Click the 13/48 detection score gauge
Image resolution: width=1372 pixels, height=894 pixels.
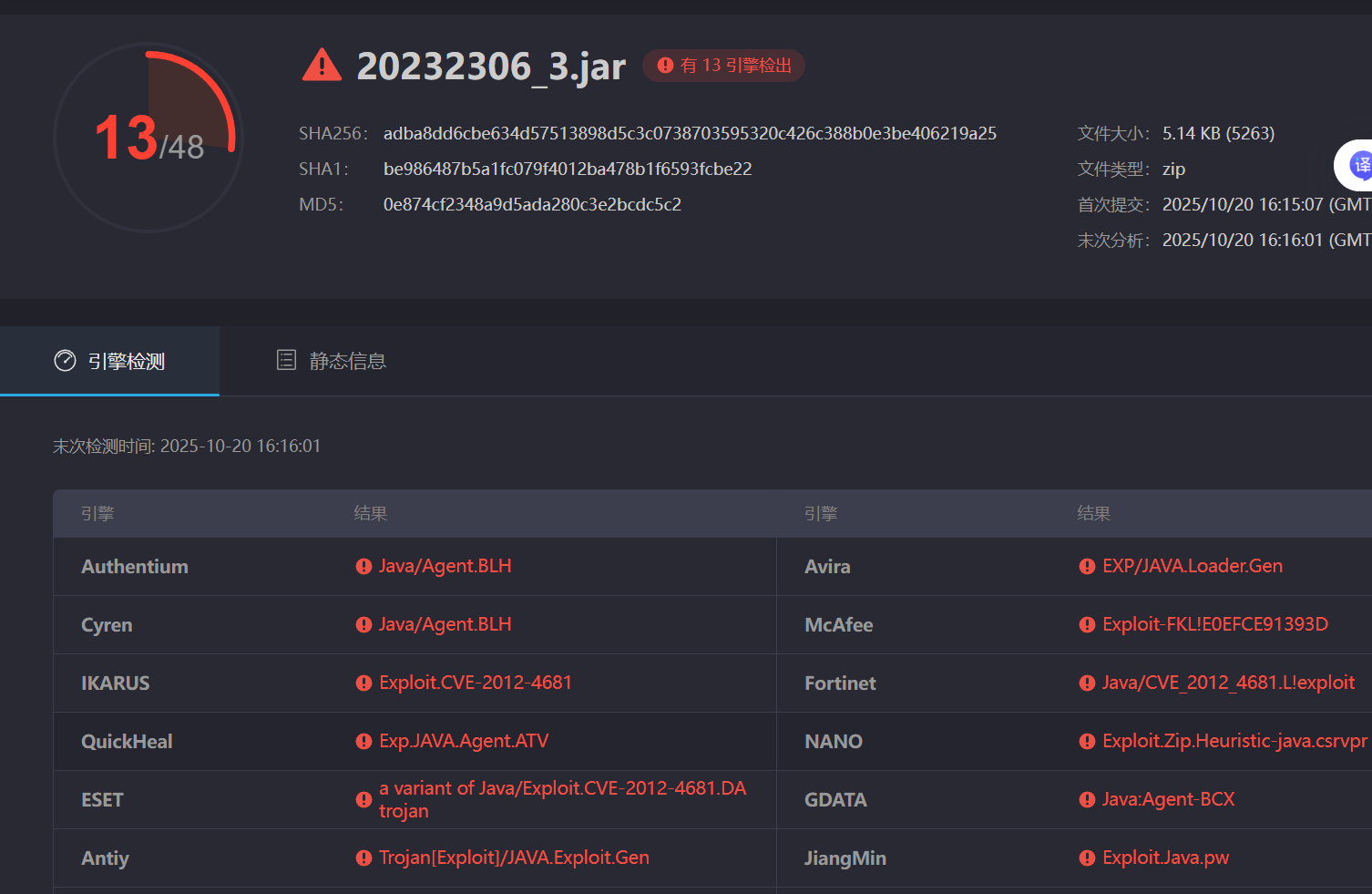pyautogui.click(x=148, y=138)
